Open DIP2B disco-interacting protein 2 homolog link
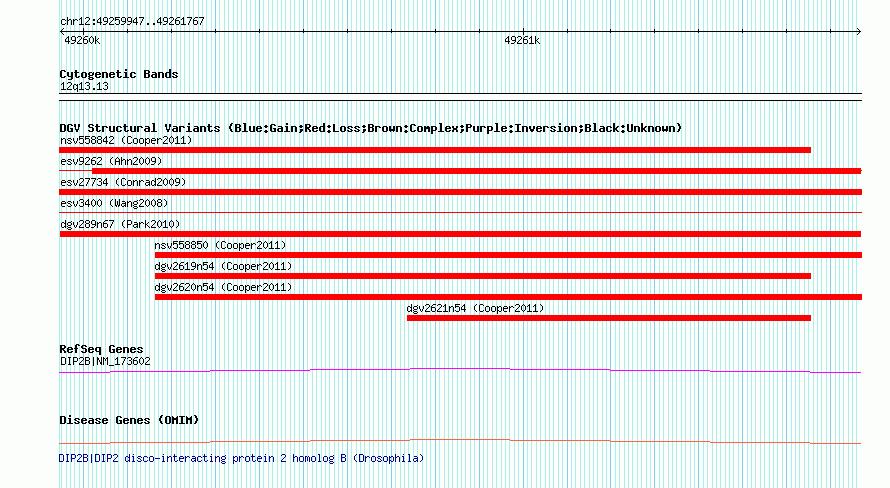 241,458
